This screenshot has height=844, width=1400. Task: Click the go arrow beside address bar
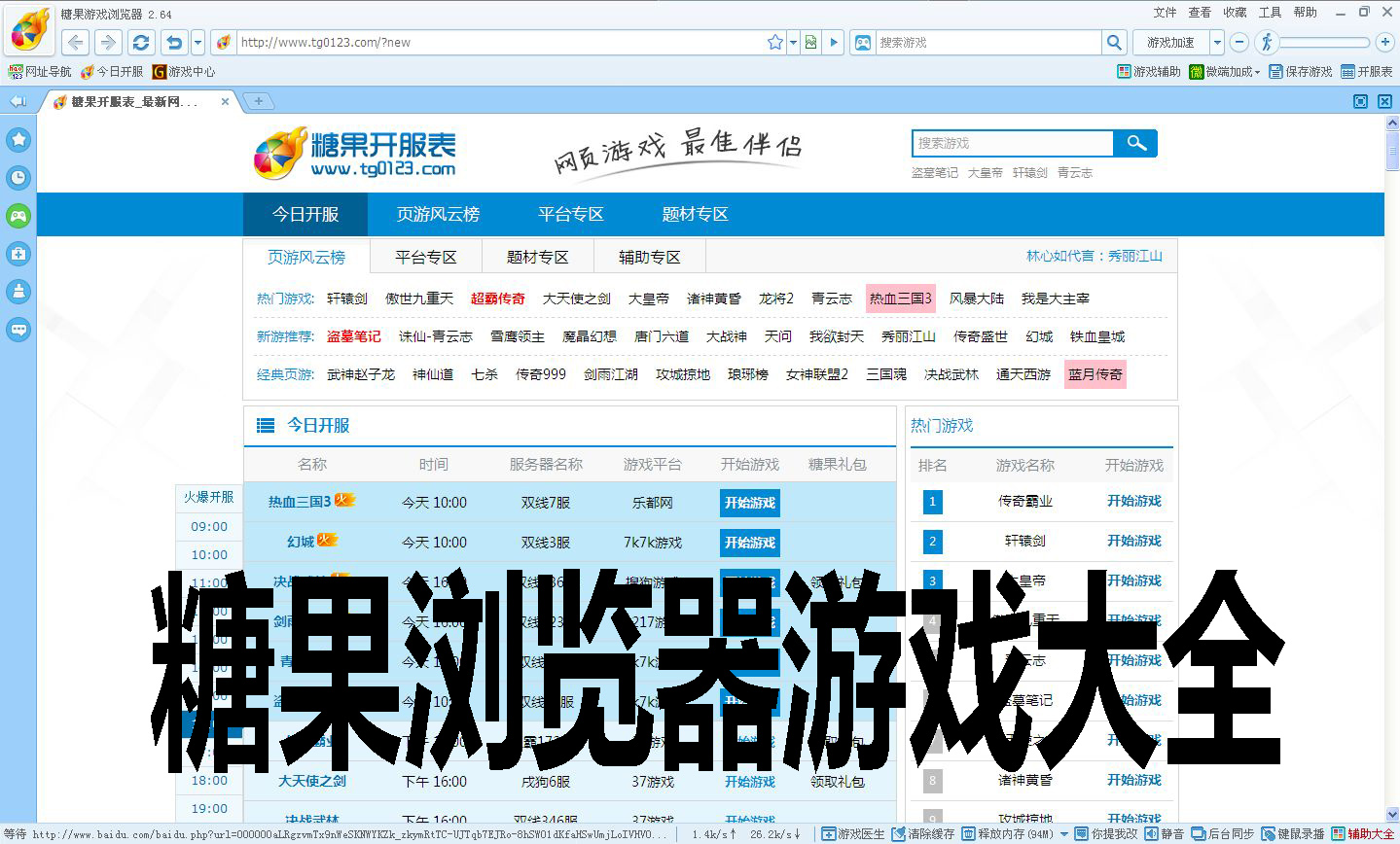click(x=834, y=42)
